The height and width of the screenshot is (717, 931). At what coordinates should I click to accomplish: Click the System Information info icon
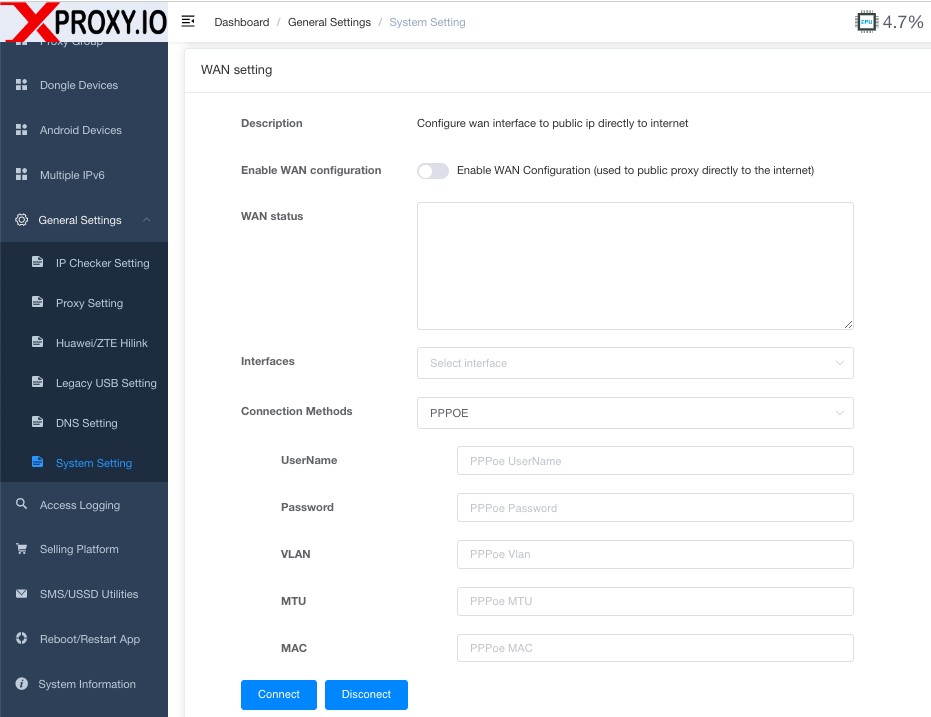coord(21,684)
